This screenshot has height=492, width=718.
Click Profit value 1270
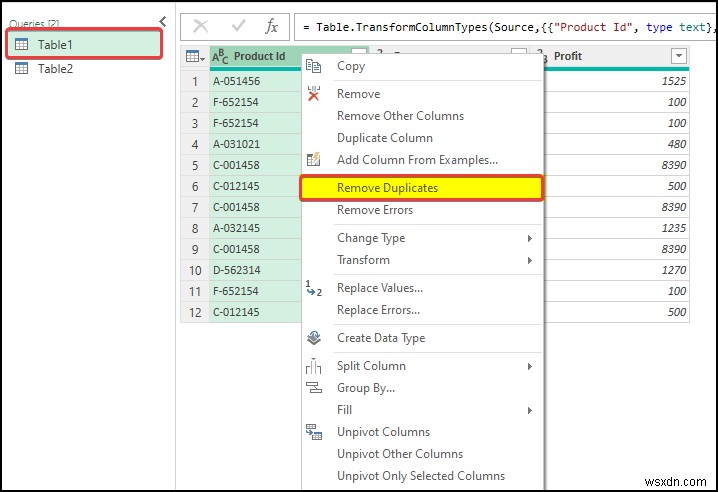click(x=674, y=270)
